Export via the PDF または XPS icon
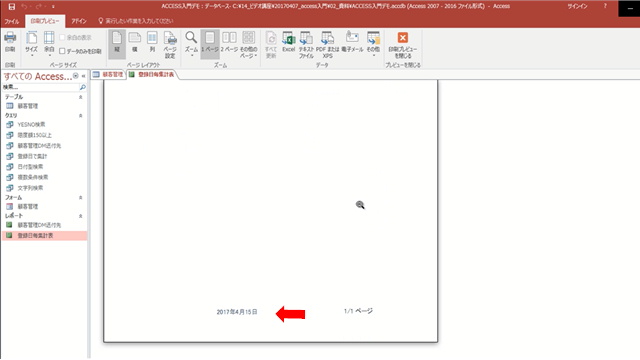 tap(327, 45)
